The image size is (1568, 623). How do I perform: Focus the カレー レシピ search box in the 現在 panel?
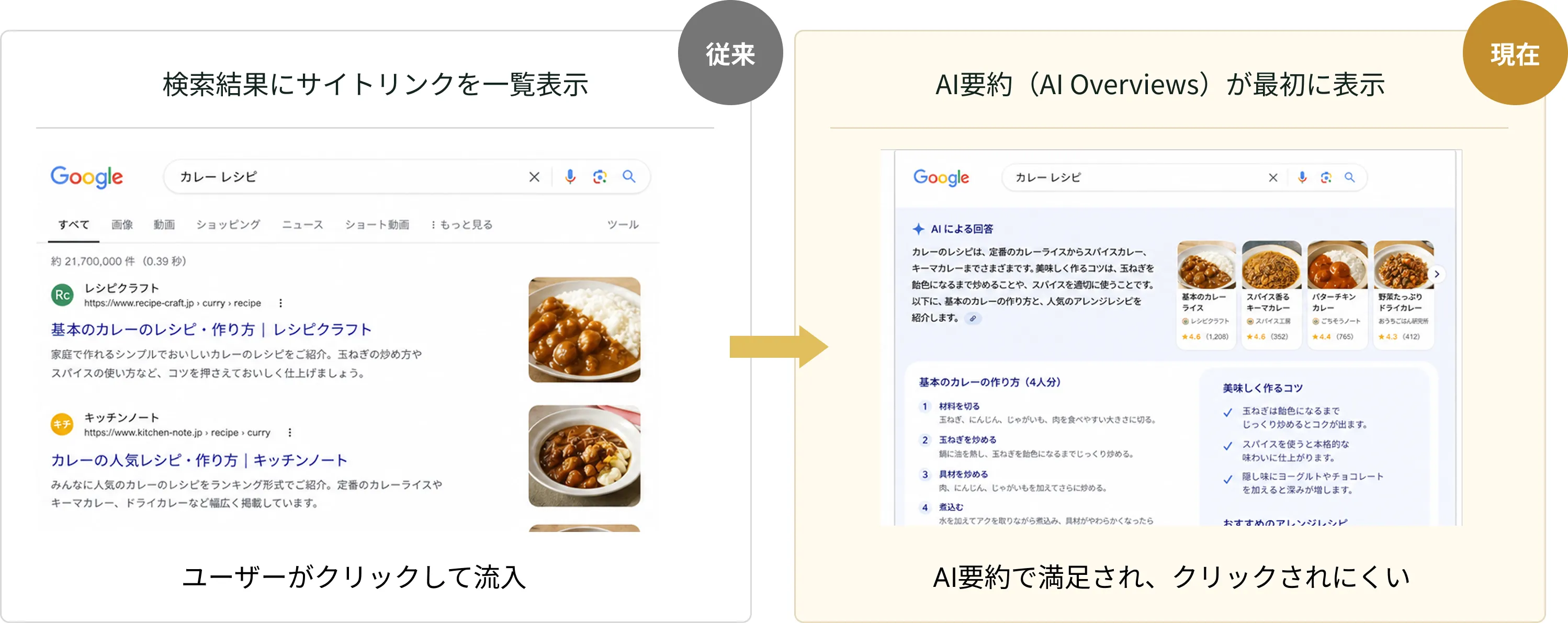[x=1184, y=178]
